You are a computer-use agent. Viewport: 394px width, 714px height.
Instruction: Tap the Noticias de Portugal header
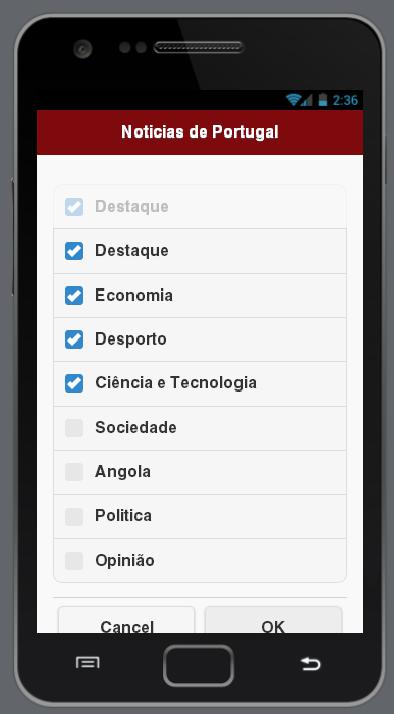click(x=200, y=132)
